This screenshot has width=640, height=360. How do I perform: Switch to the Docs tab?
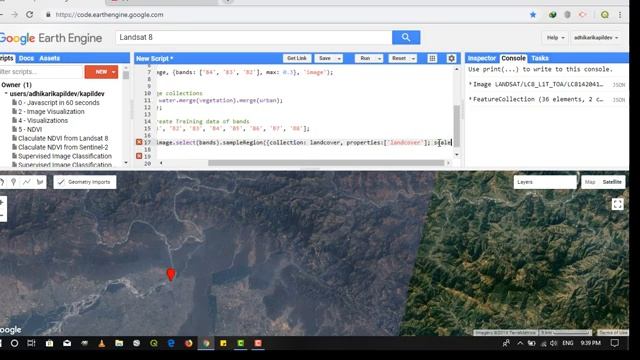click(26, 58)
